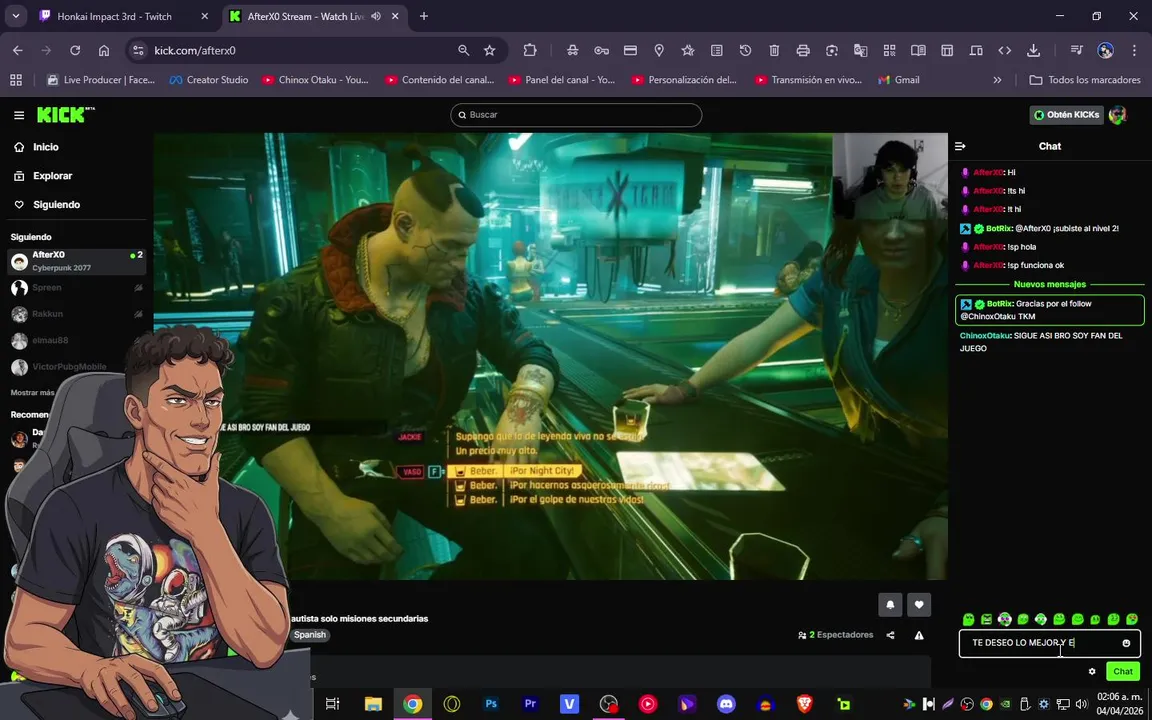Open developer tools code brackets icon
This screenshot has height=720, width=1152.
[1004, 51]
